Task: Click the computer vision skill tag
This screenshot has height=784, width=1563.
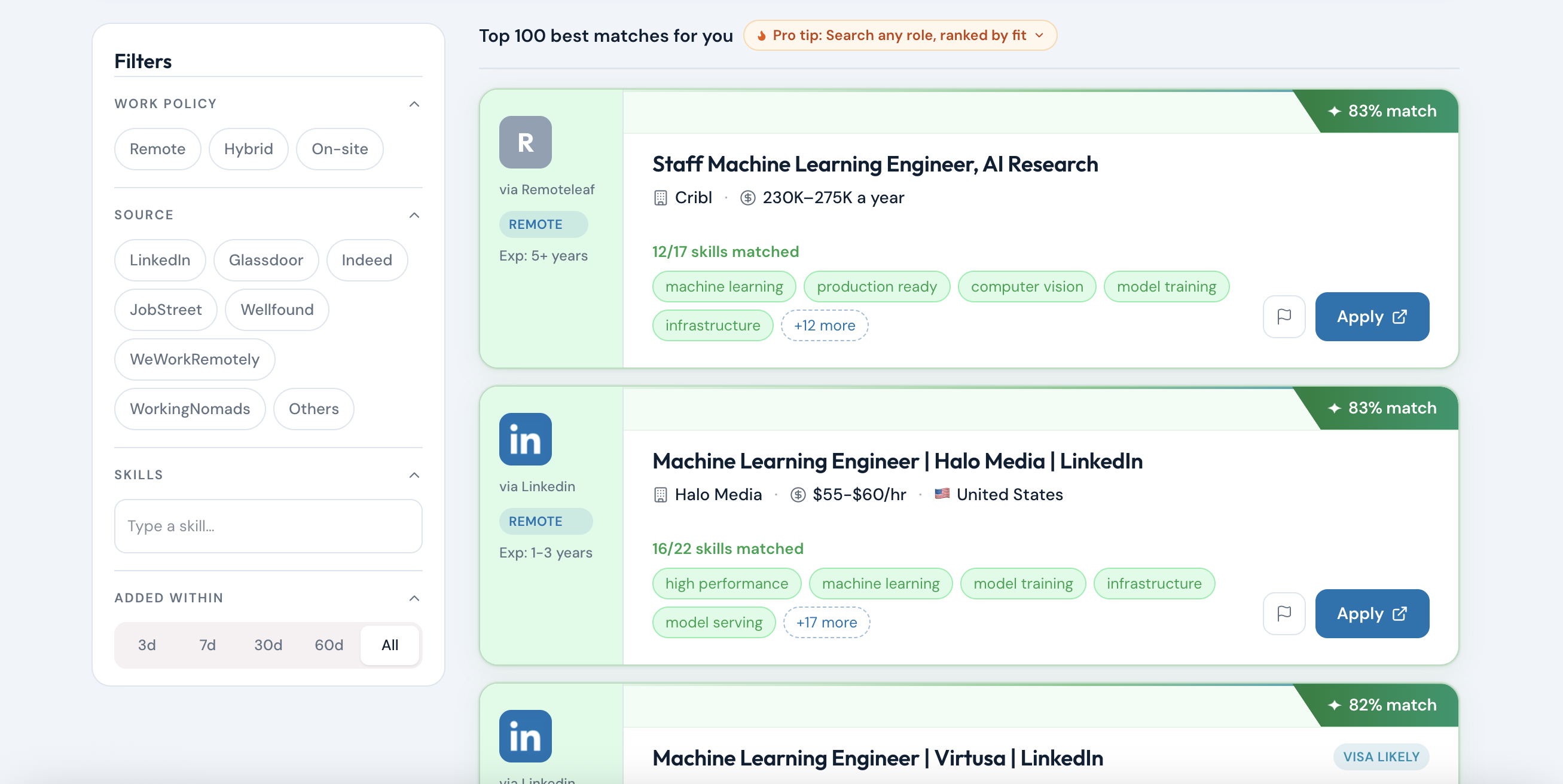Action: coord(1026,287)
